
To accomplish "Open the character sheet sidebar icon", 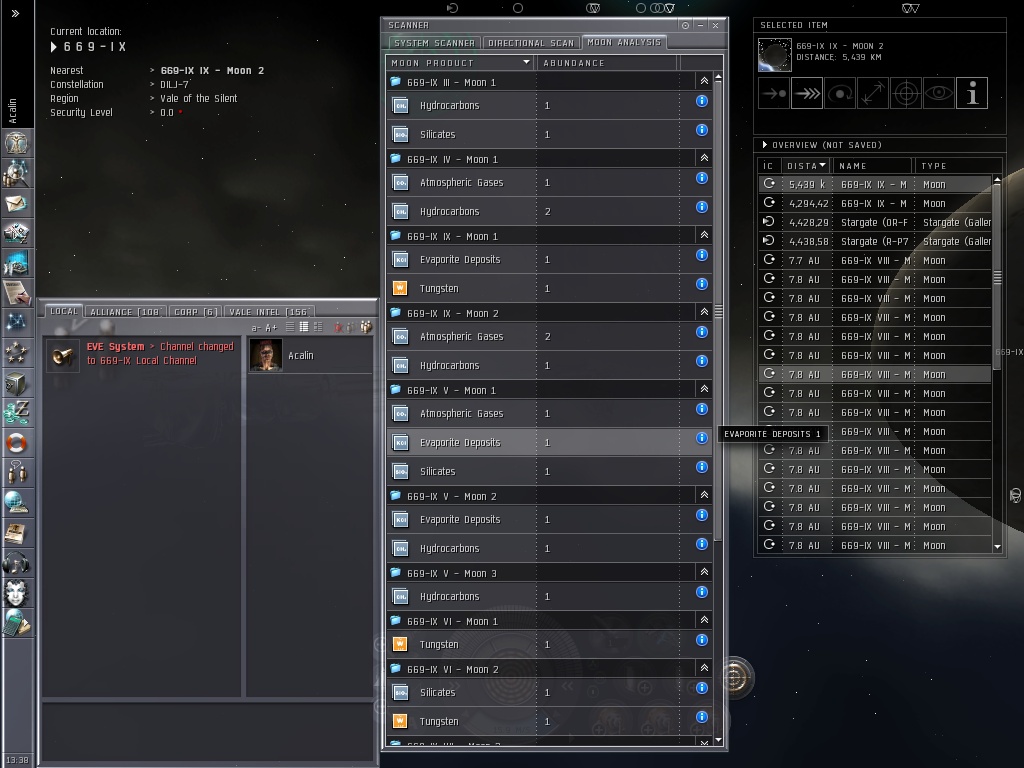I will 16,142.
